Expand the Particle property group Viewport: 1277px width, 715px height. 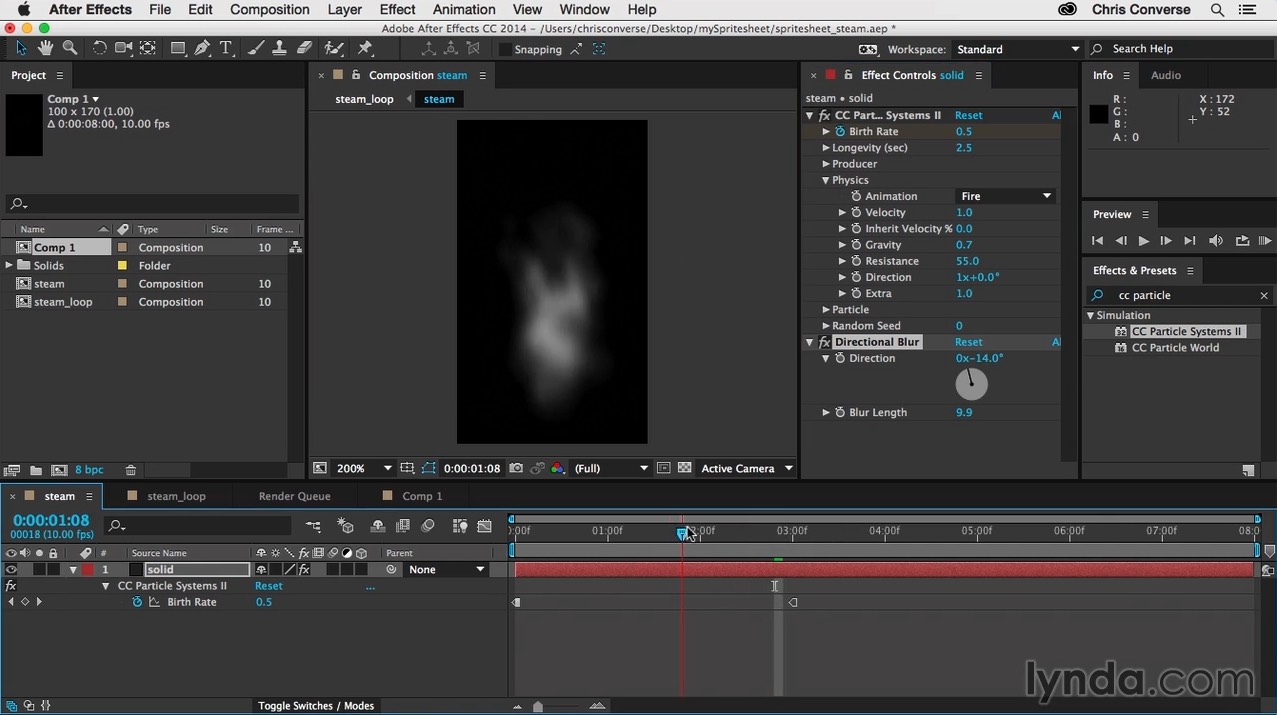pos(826,310)
